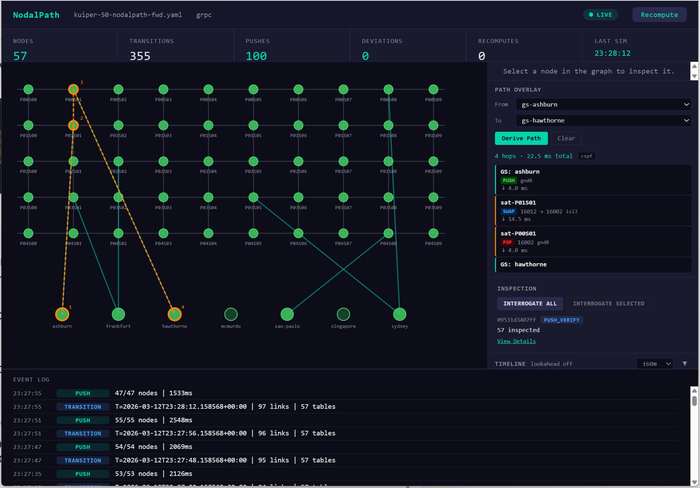Select the sao-paulo ground station node

(x=287, y=314)
